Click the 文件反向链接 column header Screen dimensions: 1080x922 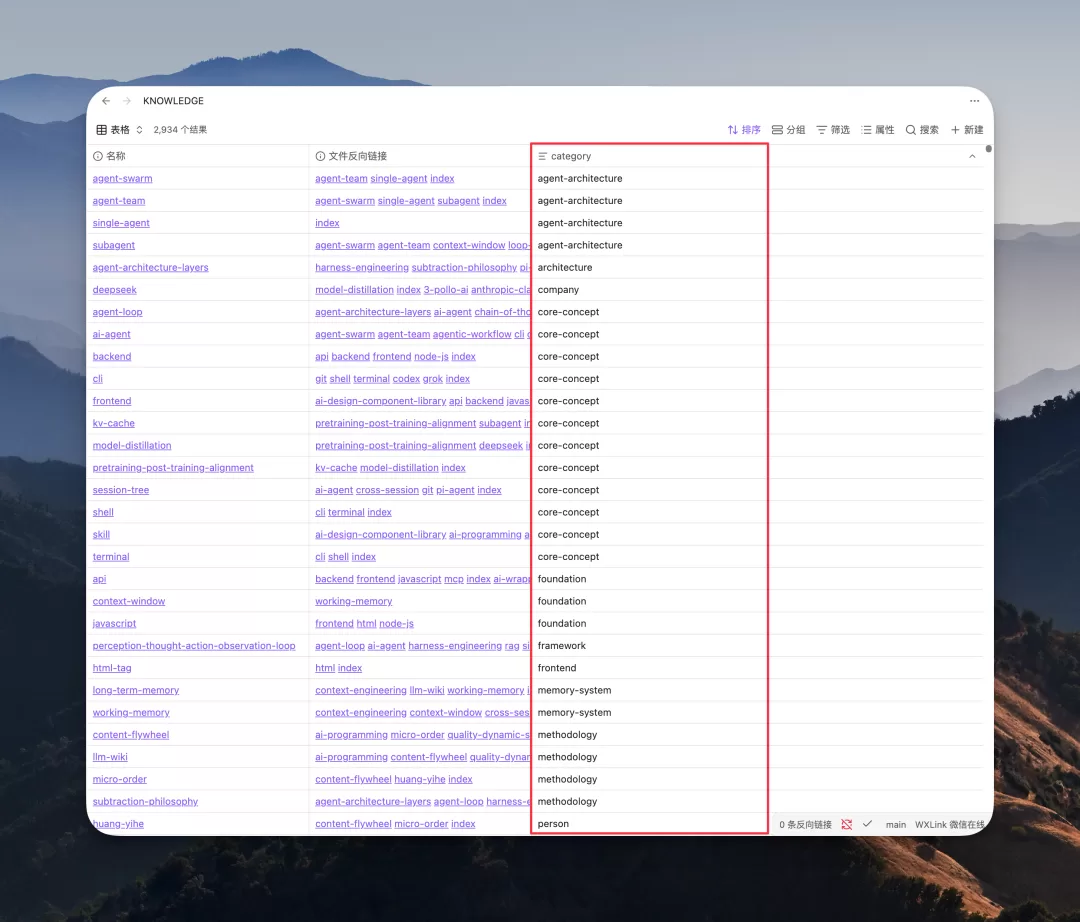point(420,156)
